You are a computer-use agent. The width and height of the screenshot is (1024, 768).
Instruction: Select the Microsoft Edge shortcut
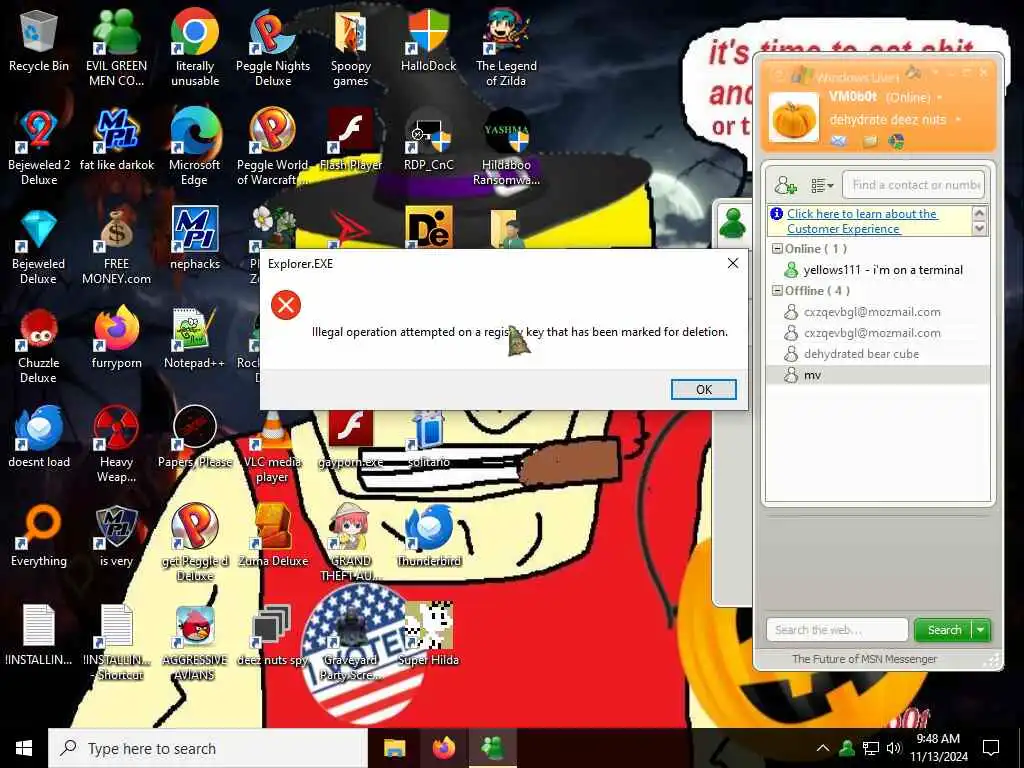click(195, 148)
